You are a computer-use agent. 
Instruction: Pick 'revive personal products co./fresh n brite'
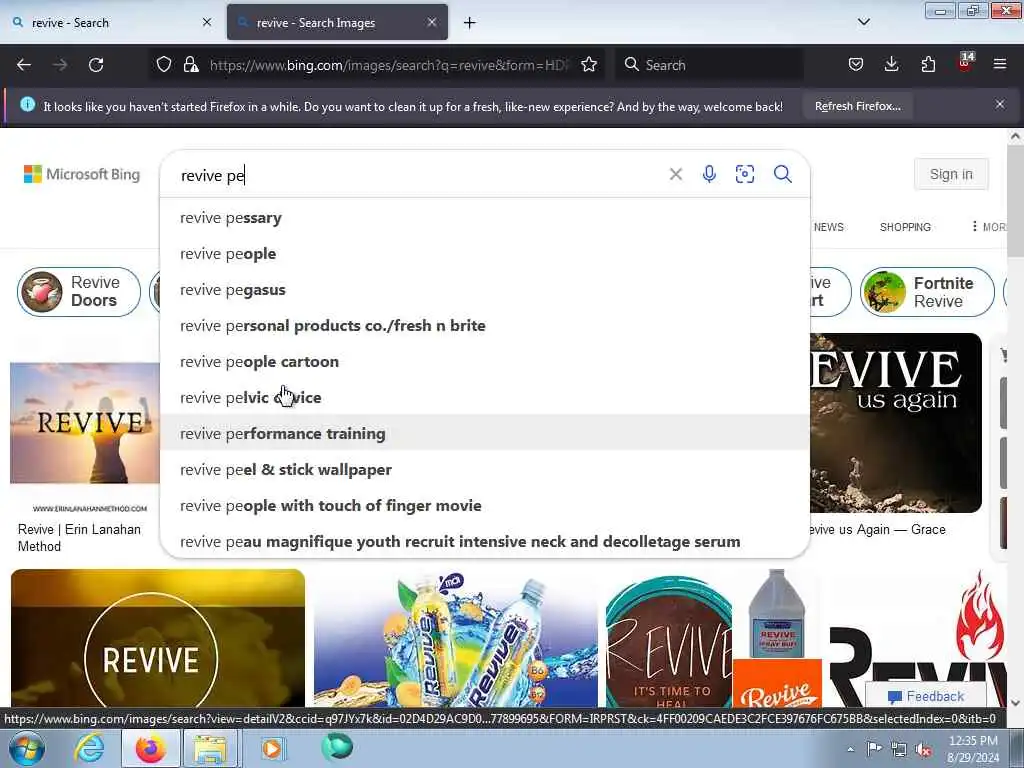485,325
